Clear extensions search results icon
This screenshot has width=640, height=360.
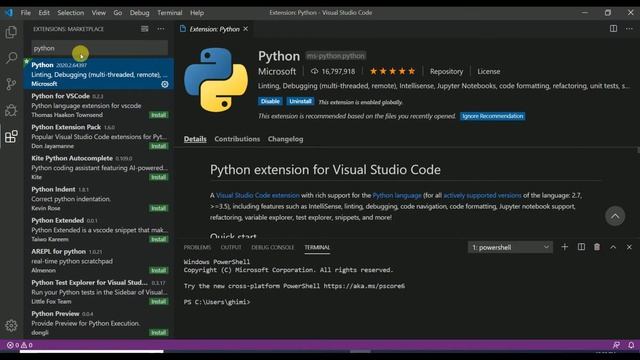[x=144, y=29]
